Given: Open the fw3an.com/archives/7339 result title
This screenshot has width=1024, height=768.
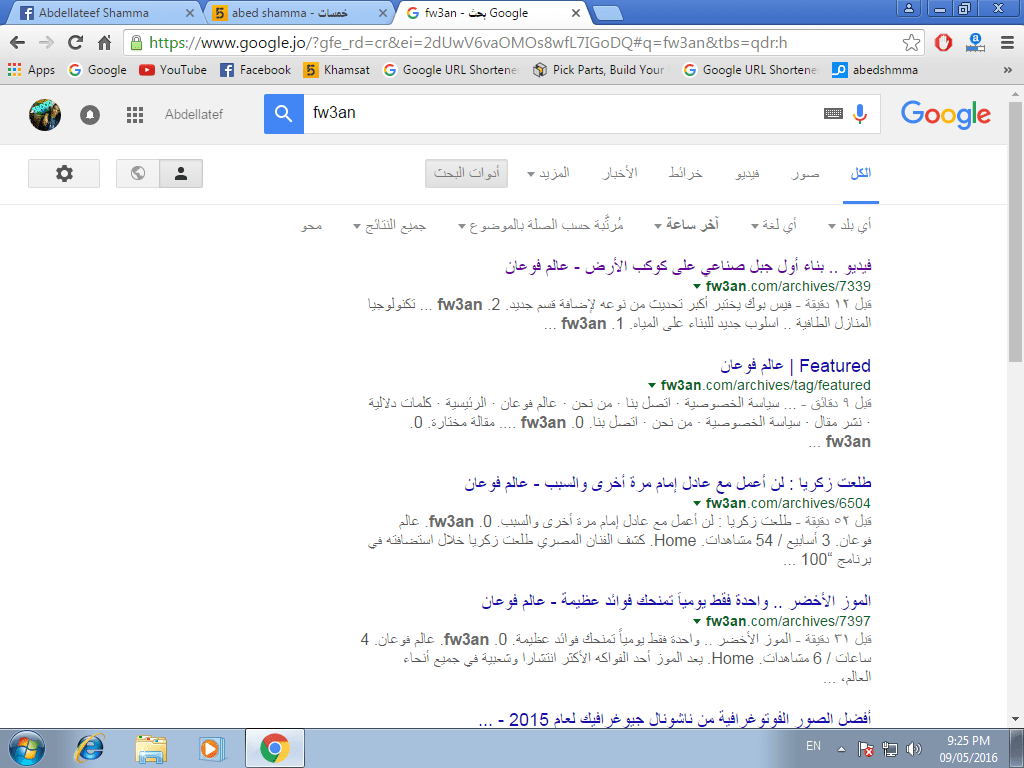Looking at the screenshot, I should (688, 266).
